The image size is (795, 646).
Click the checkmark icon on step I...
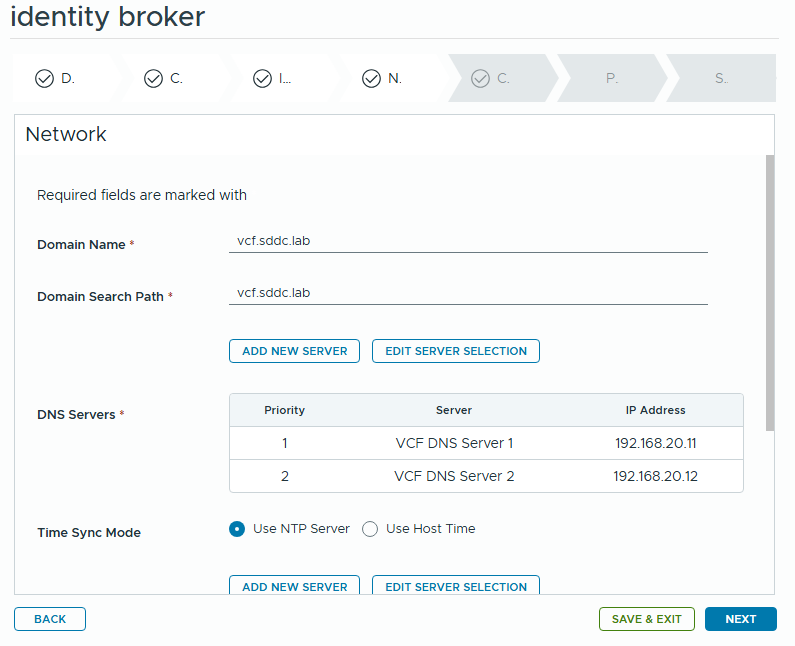tap(262, 78)
